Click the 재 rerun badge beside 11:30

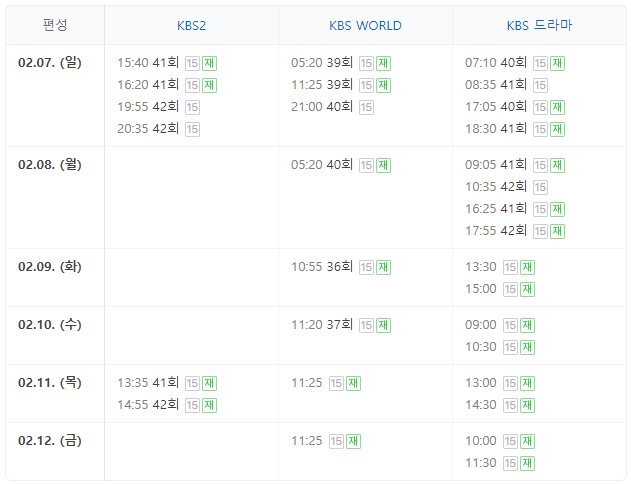coord(527,463)
